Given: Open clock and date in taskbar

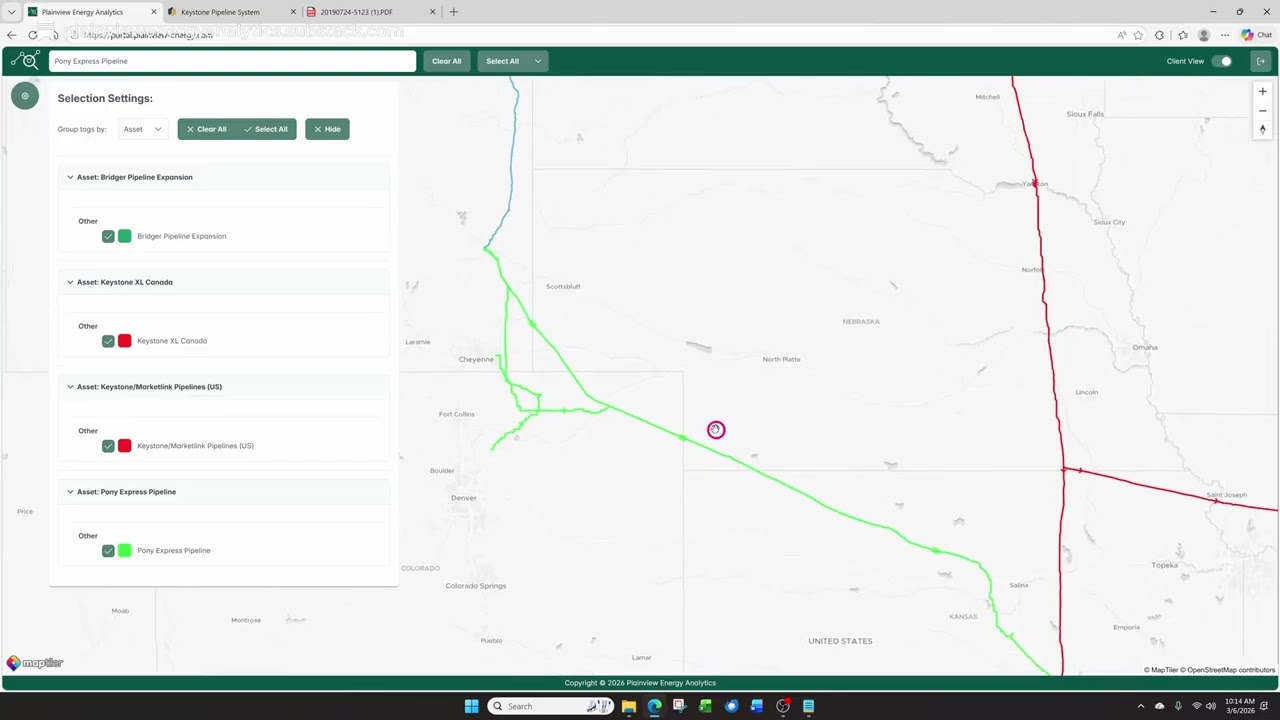Looking at the screenshot, I should click(x=1242, y=706).
